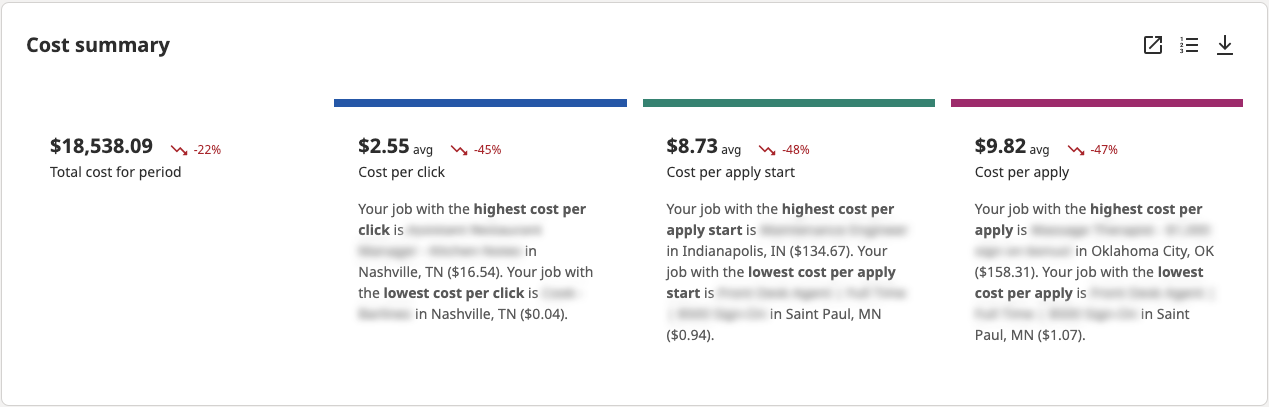Click the downward trend arrow beside -45%

[459, 150]
